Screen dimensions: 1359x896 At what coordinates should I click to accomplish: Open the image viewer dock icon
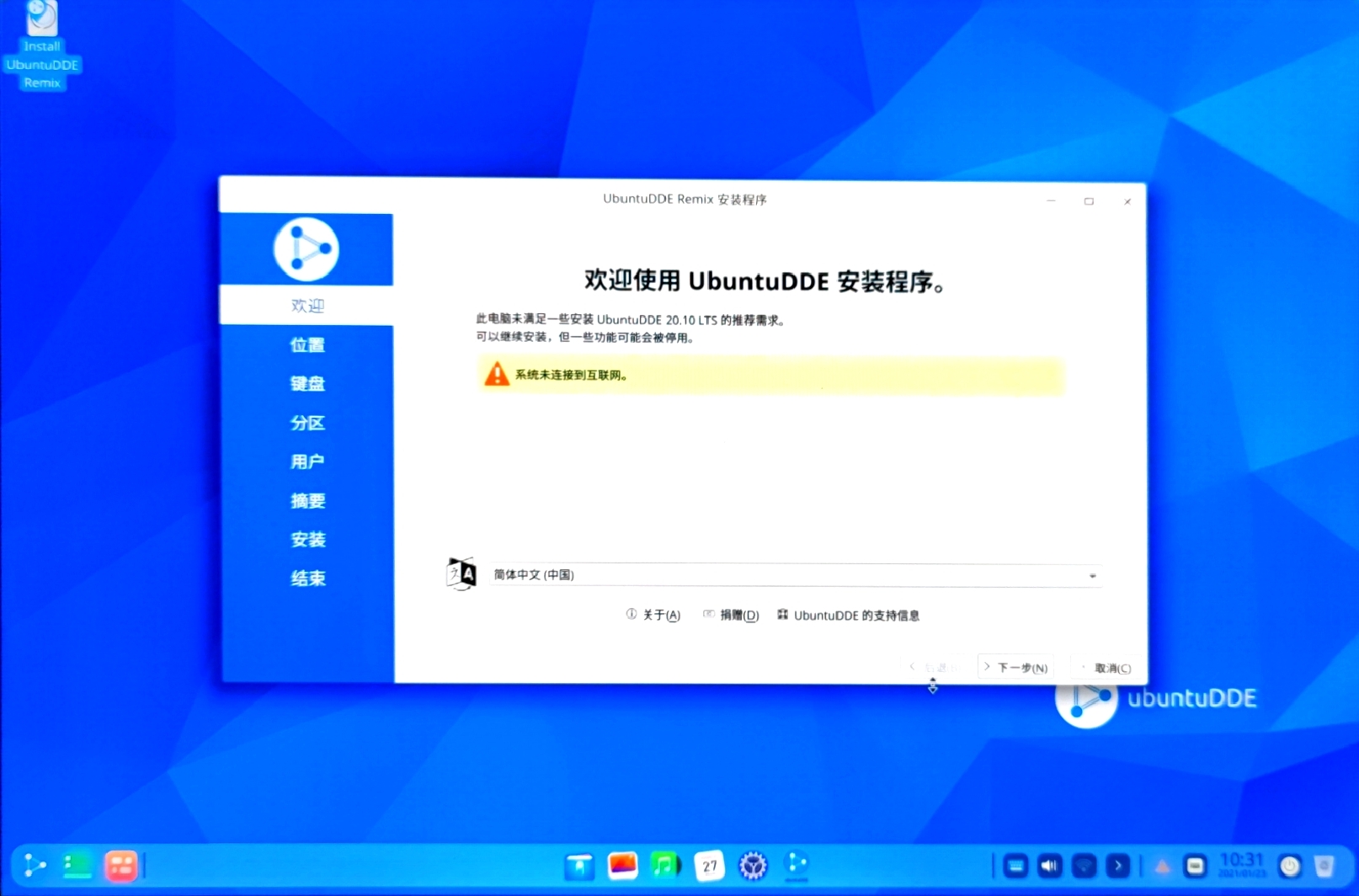pos(622,865)
